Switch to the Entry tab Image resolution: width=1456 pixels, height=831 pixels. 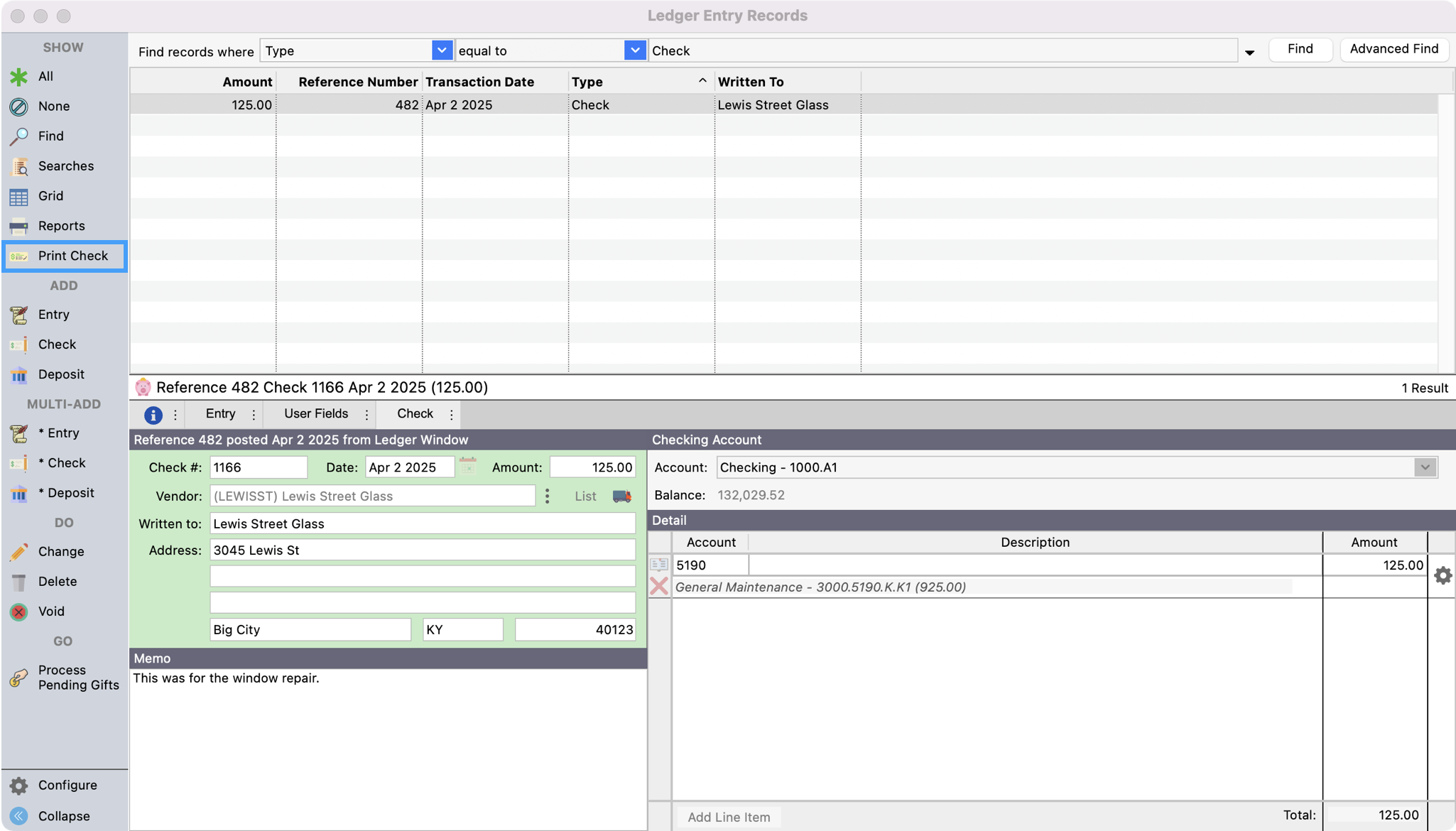[220, 414]
